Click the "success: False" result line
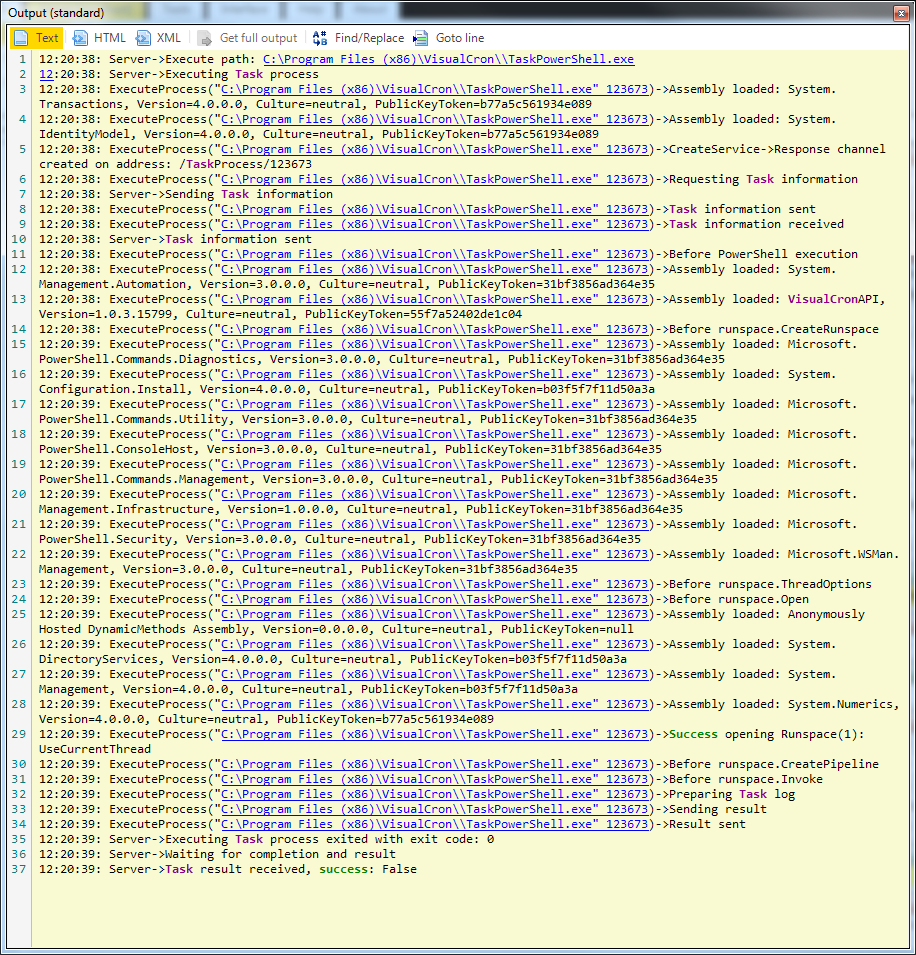Viewport: 916px width, 955px height. (227, 869)
